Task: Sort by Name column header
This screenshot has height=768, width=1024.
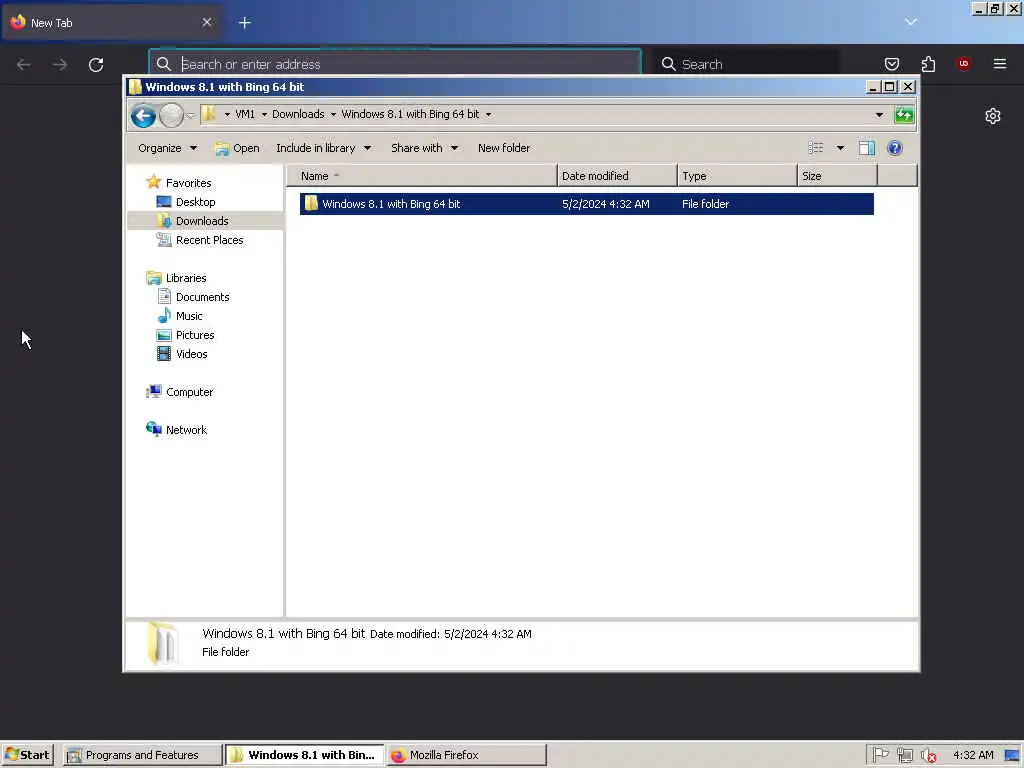Action: click(x=421, y=176)
